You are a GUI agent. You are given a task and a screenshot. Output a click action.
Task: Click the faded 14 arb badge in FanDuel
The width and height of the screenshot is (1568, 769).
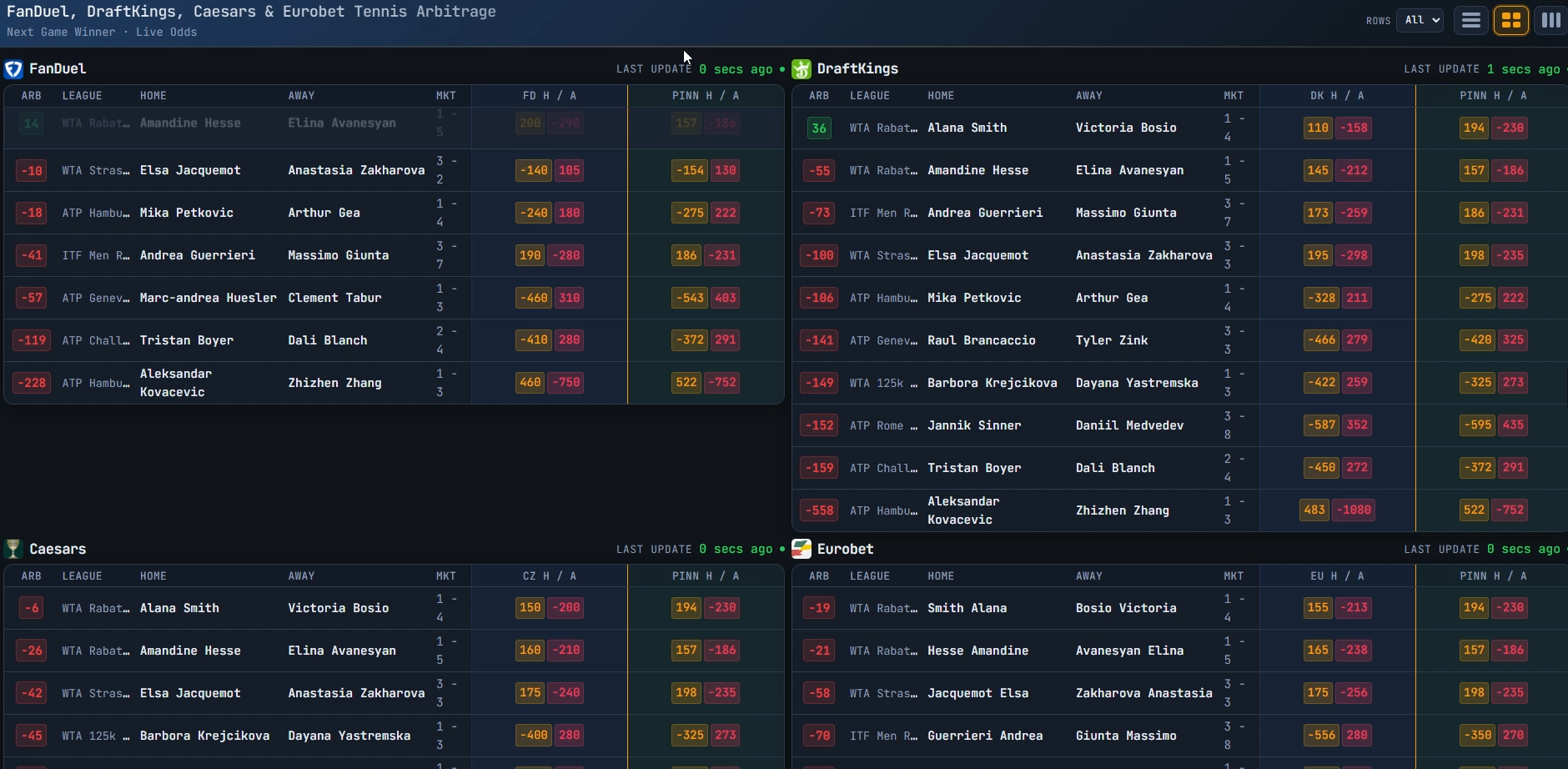pos(32,123)
